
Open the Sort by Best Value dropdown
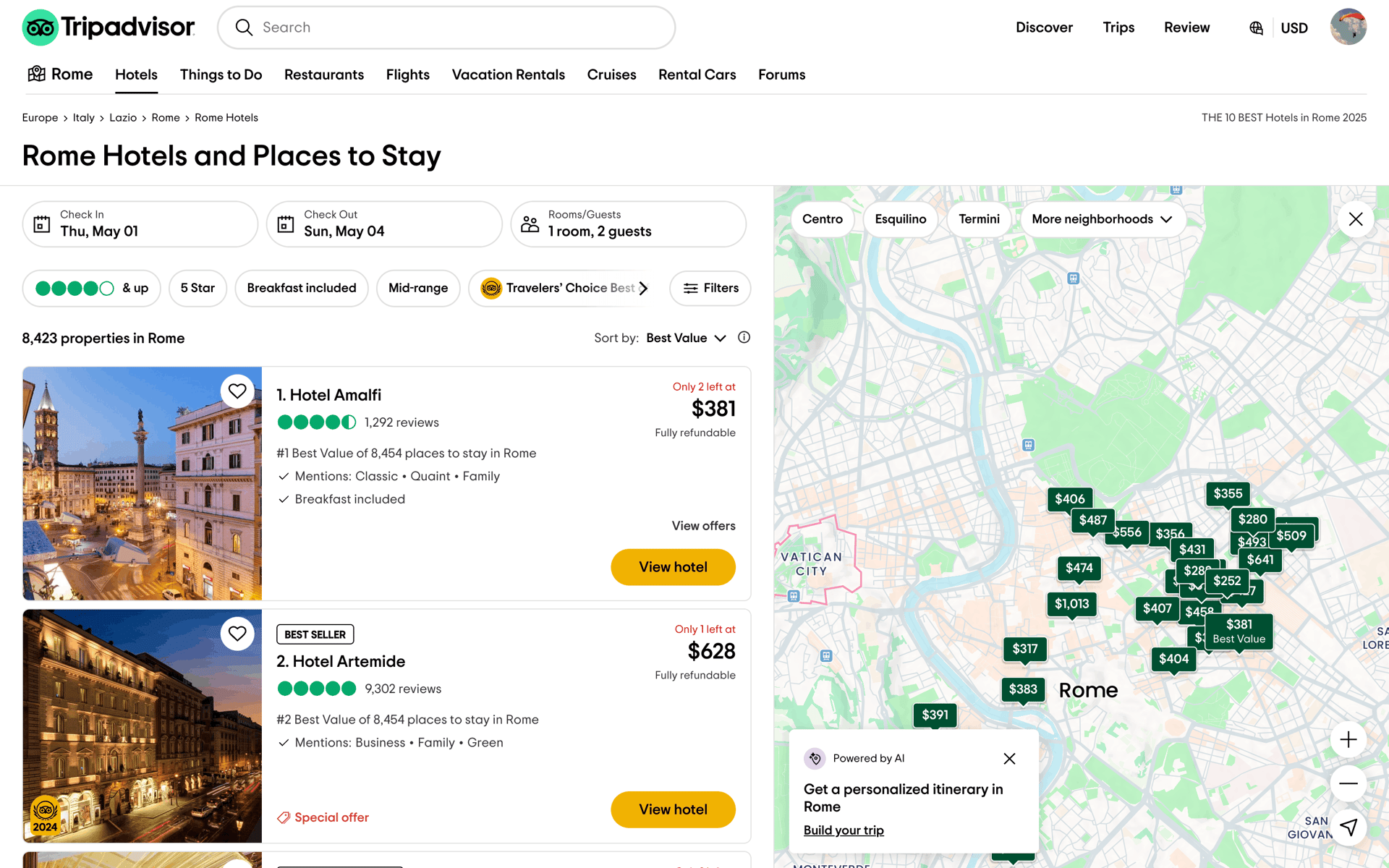coord(686,338)
